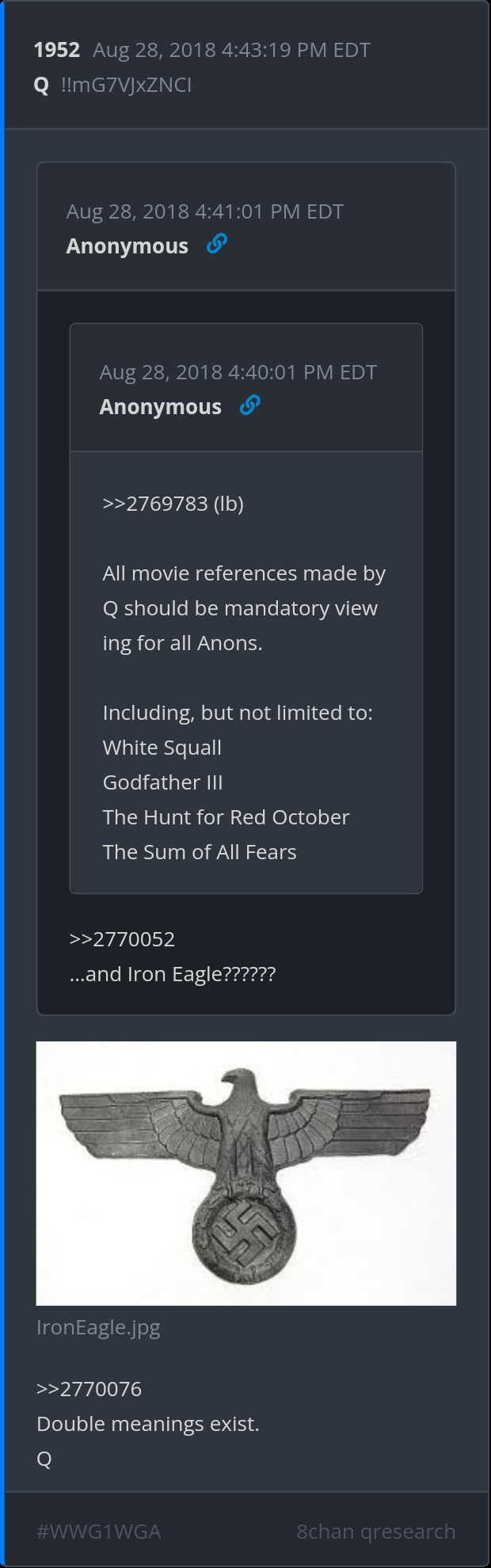Click the 4:43:19 PM EDT timestamp

[x=231, y=50]
